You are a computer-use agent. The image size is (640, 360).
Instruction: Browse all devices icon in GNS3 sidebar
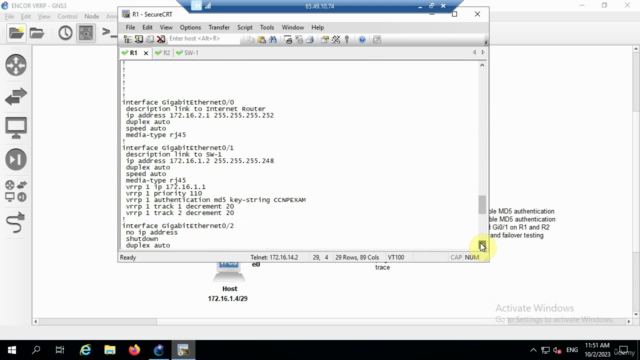point(16,191)
